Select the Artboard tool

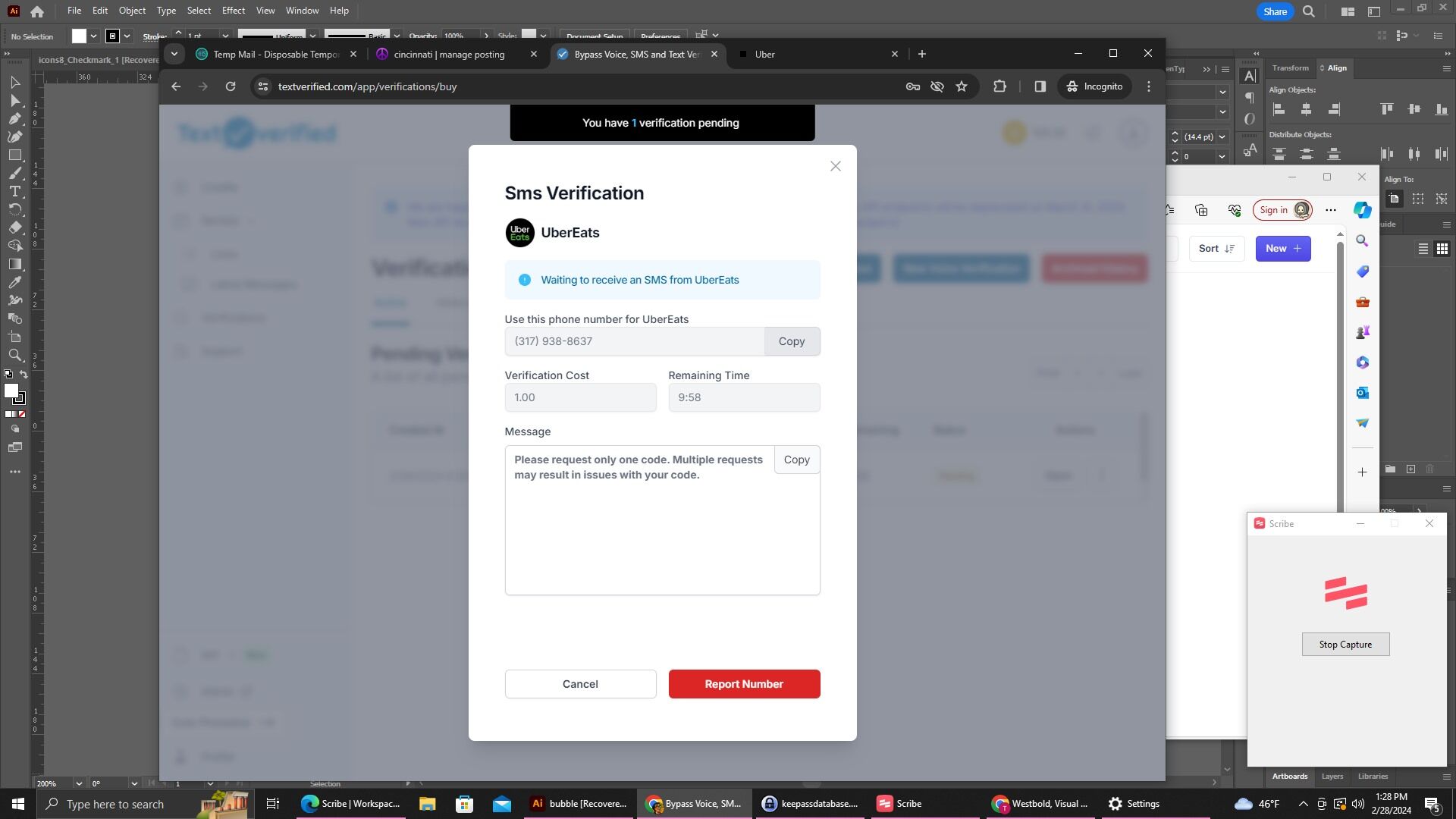(14, 337)
